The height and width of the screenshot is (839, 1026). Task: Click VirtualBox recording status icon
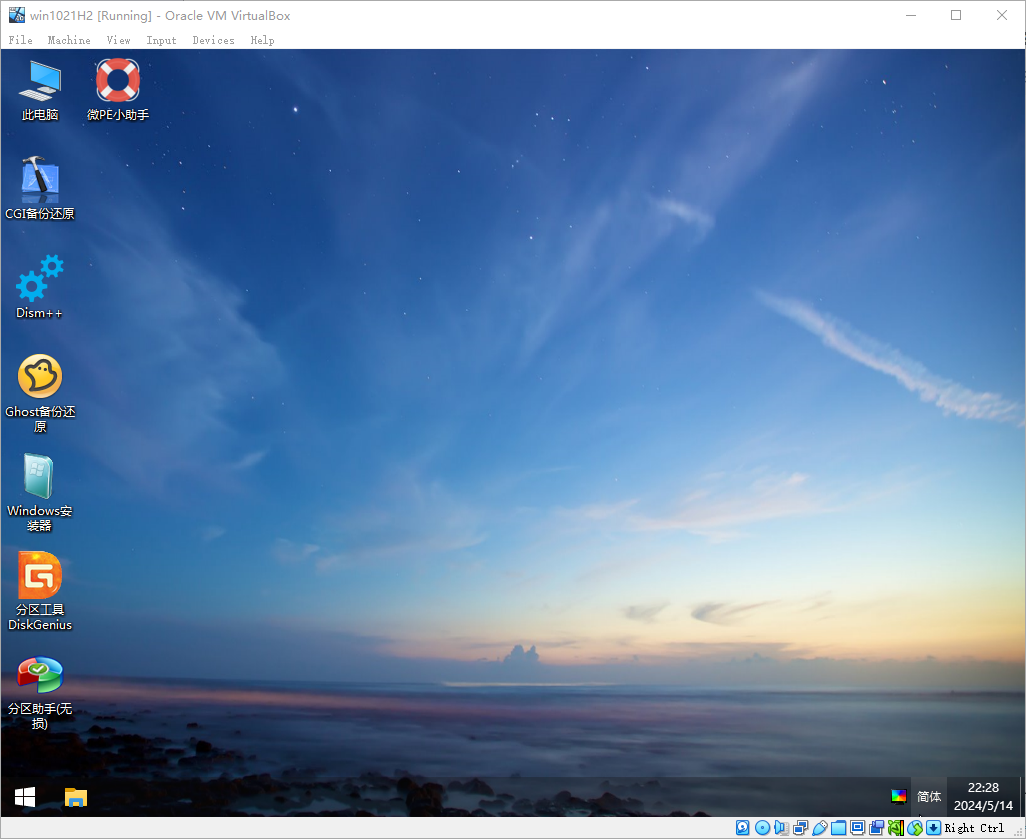tap(877, 828)
